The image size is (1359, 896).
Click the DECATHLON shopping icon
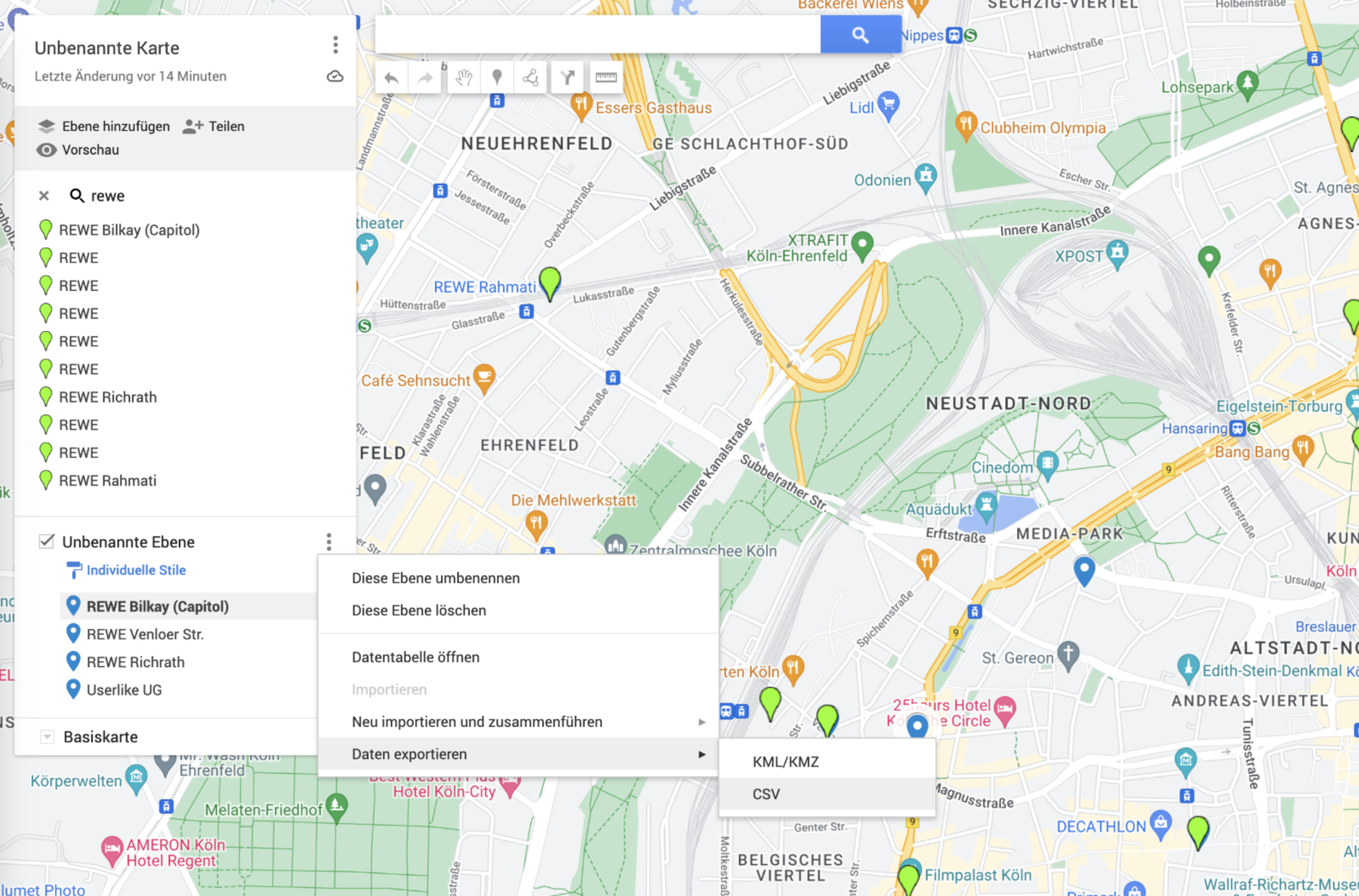(1161, 825)
